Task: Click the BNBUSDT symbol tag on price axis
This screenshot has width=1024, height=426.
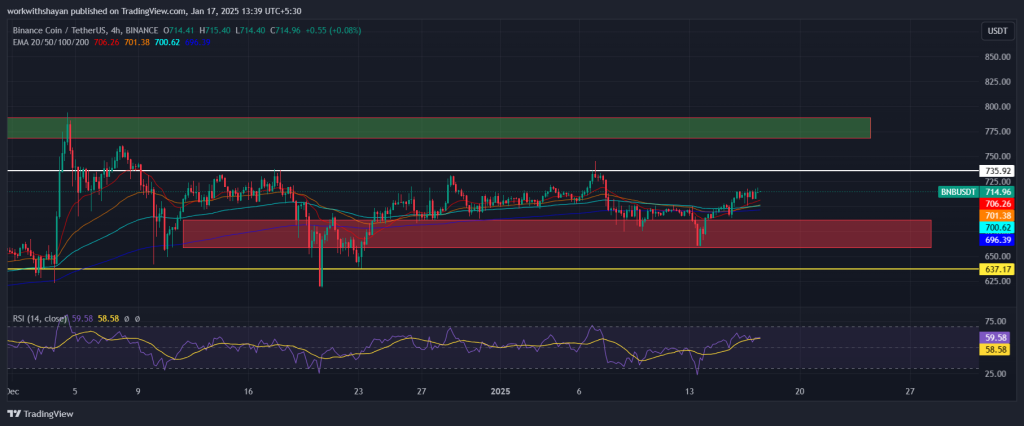Action: point(958,192)
